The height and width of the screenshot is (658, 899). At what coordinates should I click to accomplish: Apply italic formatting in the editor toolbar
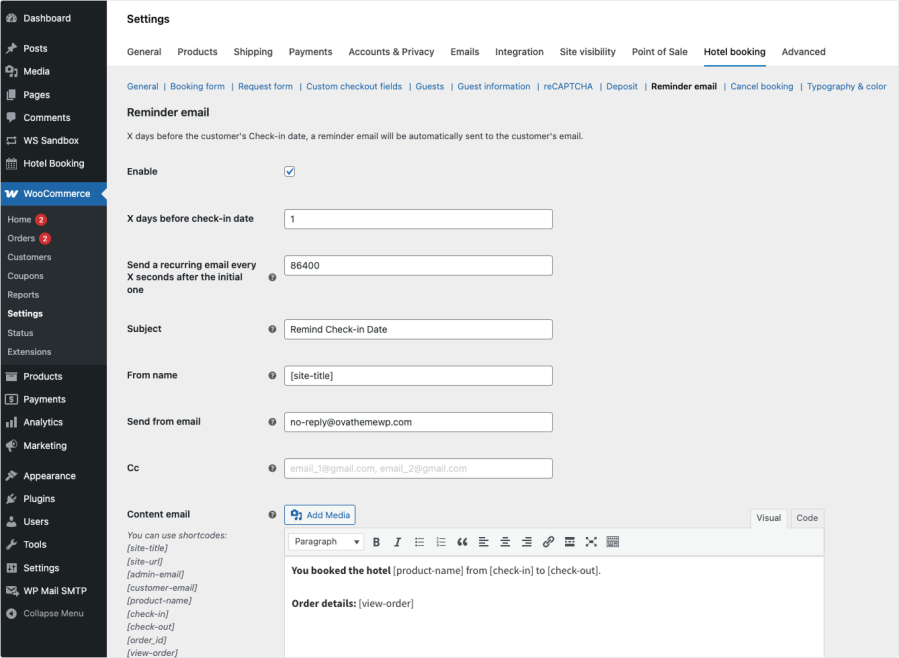pos(397,542)
